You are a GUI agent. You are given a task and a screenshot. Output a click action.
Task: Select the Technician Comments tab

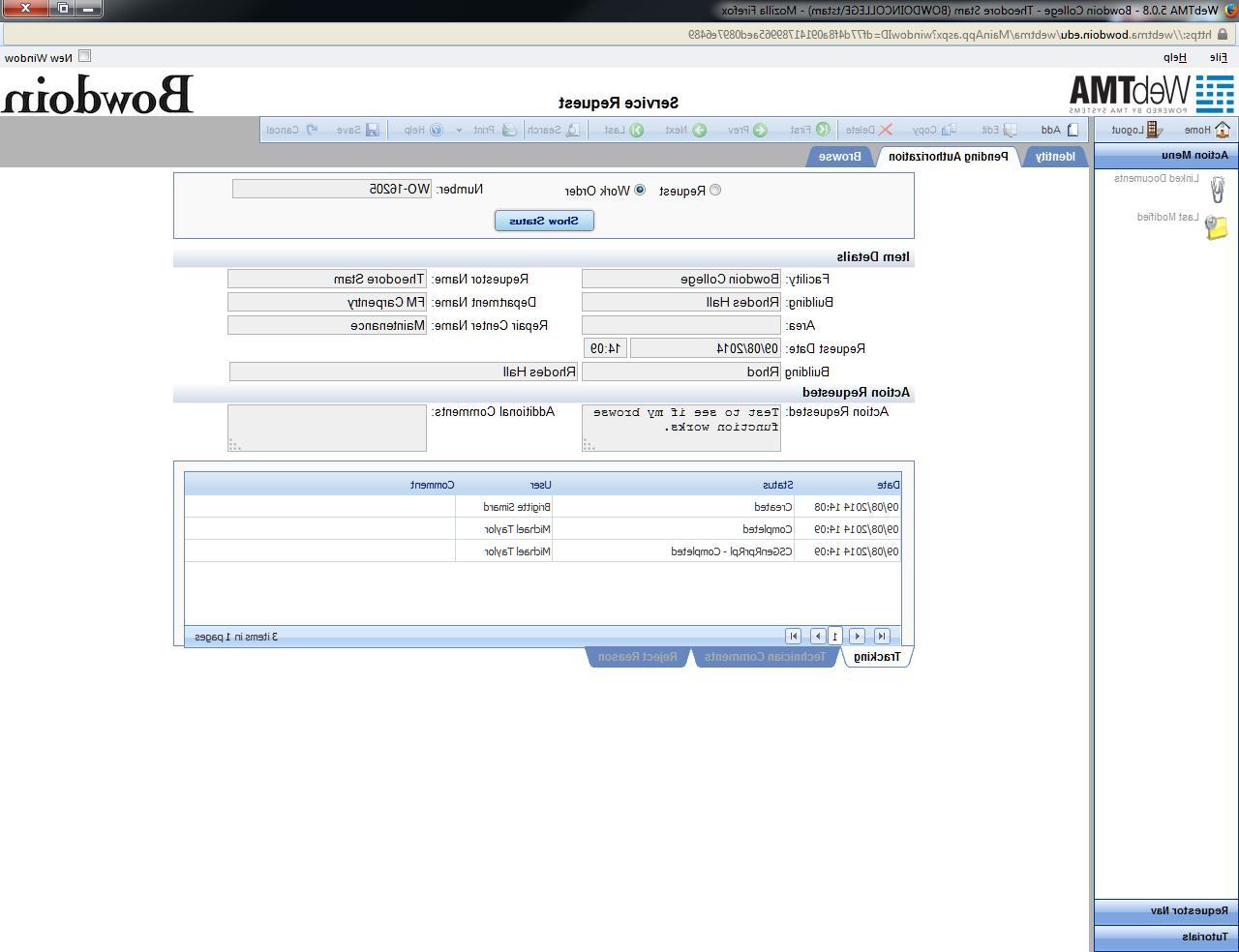click(x=765, y=657)
